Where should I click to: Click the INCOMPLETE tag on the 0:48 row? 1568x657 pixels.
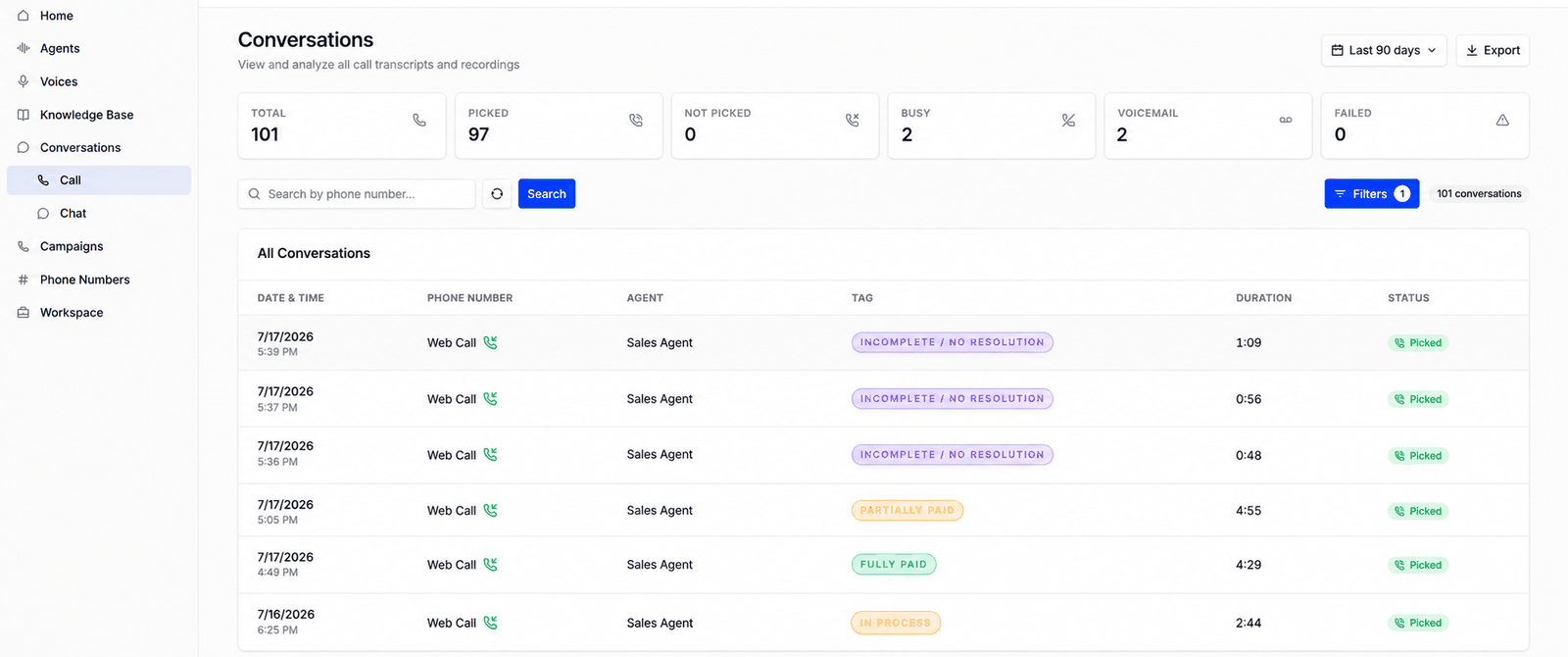pyautogui.click(x=953, y=455)
